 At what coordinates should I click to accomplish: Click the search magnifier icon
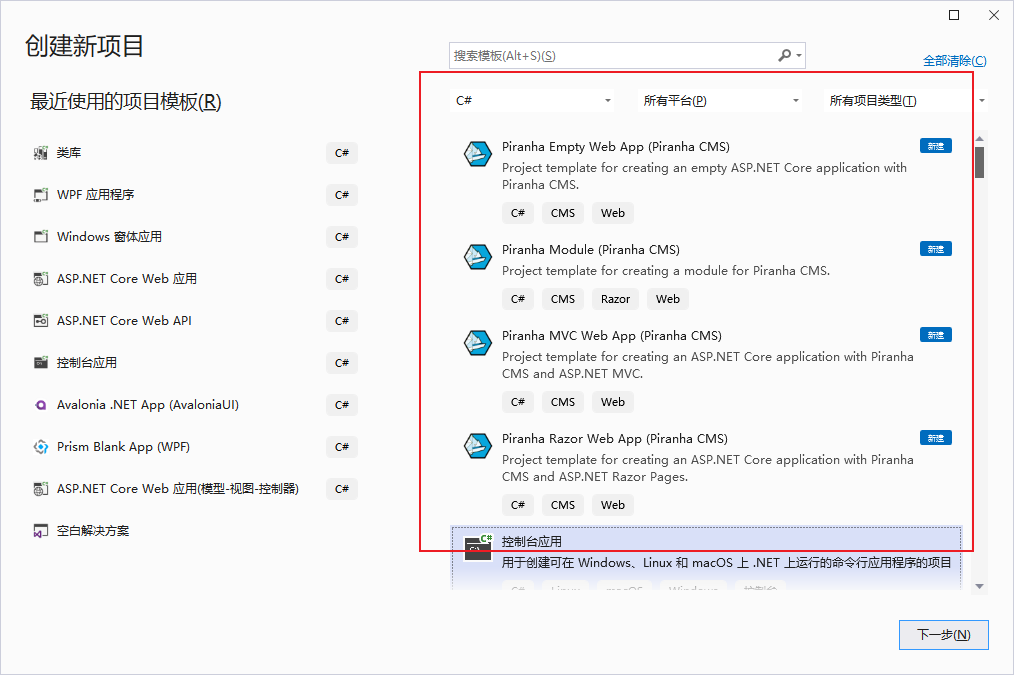(784, 56)
